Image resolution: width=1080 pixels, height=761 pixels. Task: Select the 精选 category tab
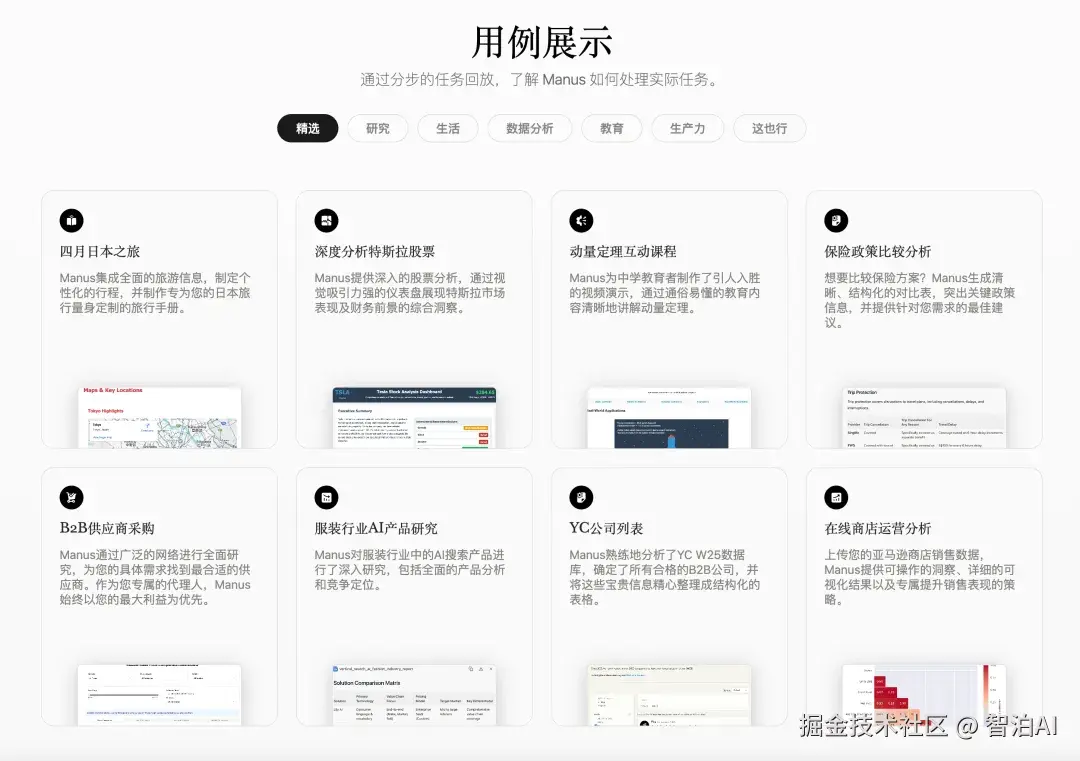click(x=307, y=128)
